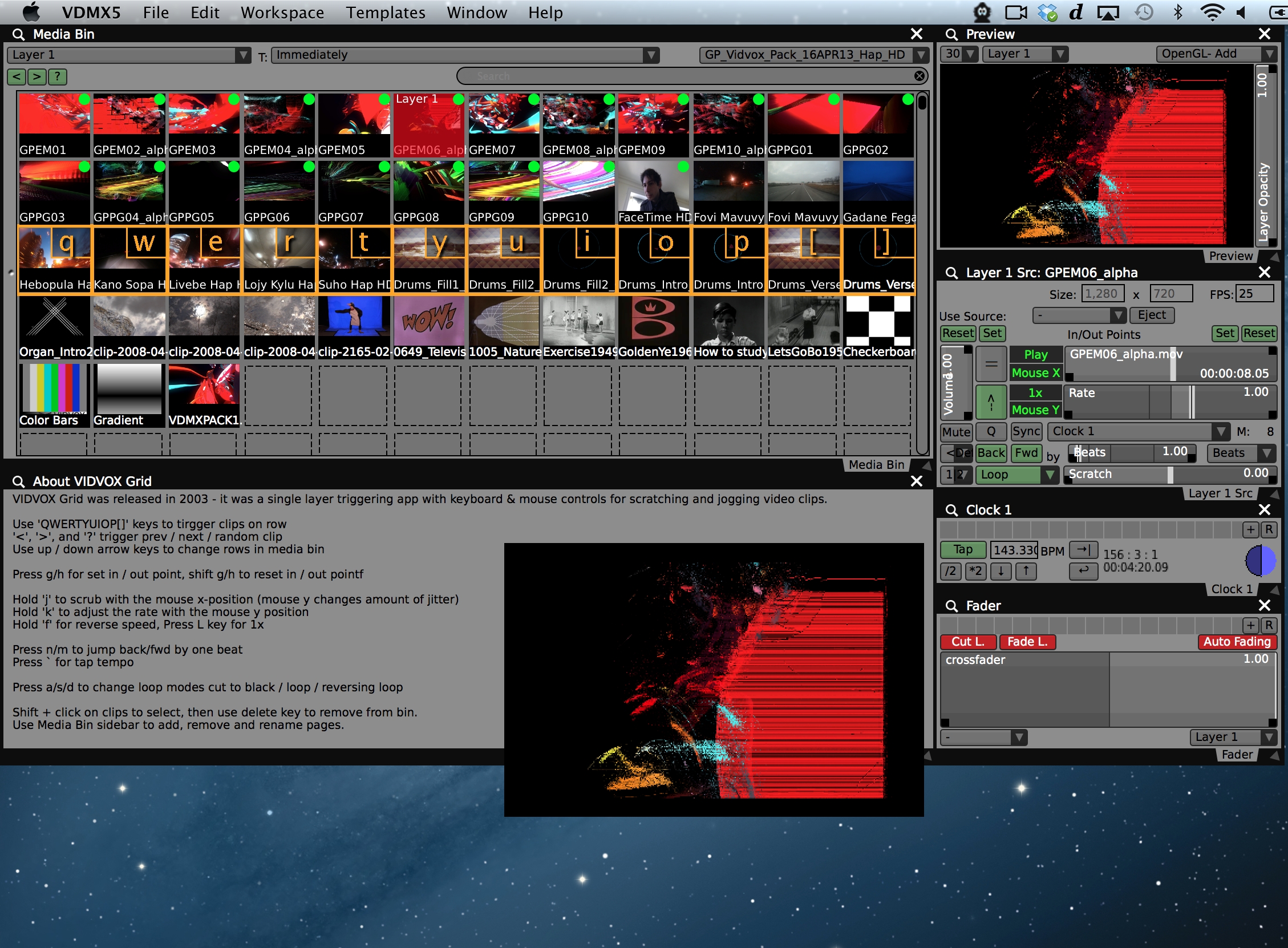This screenshot has width=1288, height=948.
Task: Halve the BPM with /2 button
Action: (951, 572)
